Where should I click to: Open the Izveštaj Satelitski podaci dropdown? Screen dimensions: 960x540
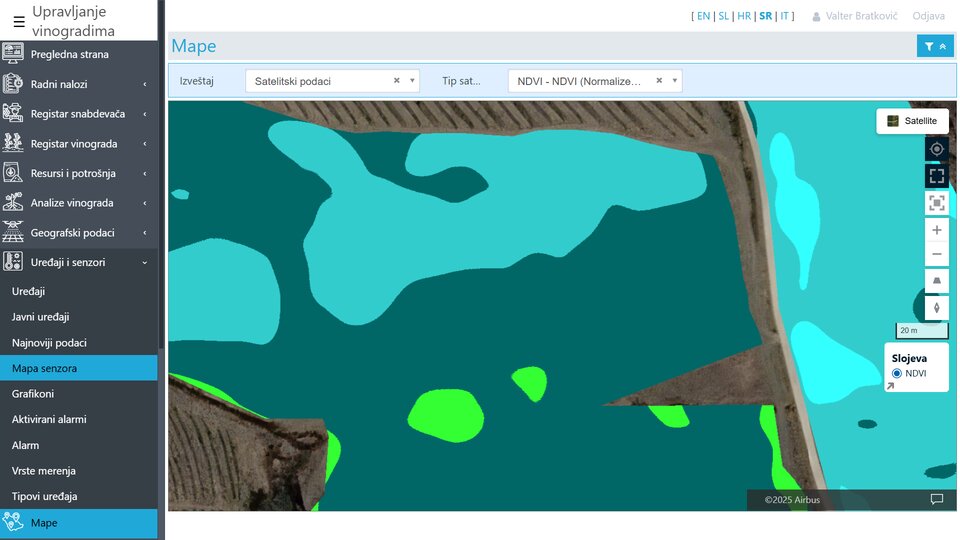point(320,81)
